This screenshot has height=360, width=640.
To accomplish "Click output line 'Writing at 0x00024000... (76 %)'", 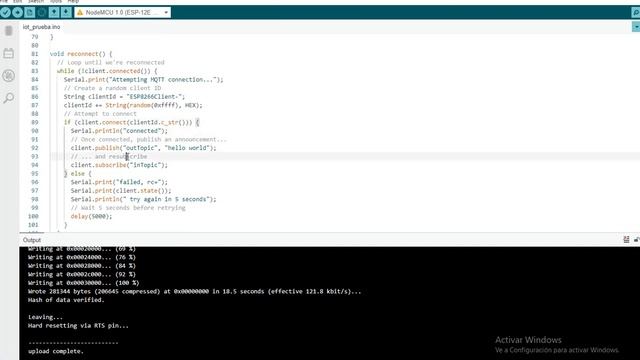I will coord(82,258).
